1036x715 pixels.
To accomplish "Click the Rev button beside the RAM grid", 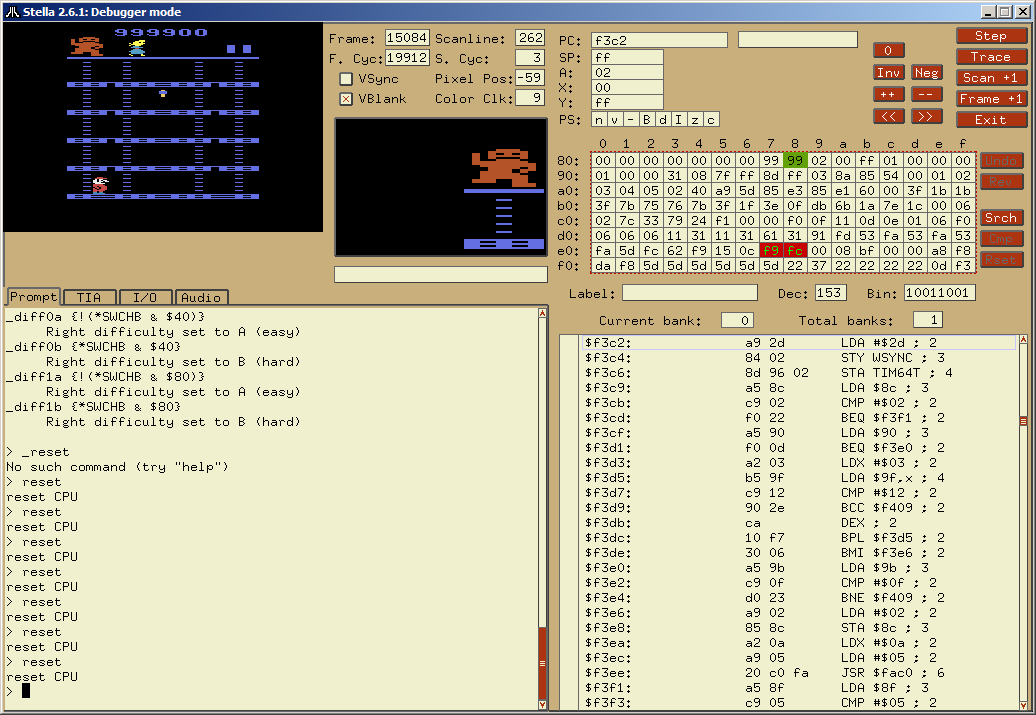I will [1001, 182].
